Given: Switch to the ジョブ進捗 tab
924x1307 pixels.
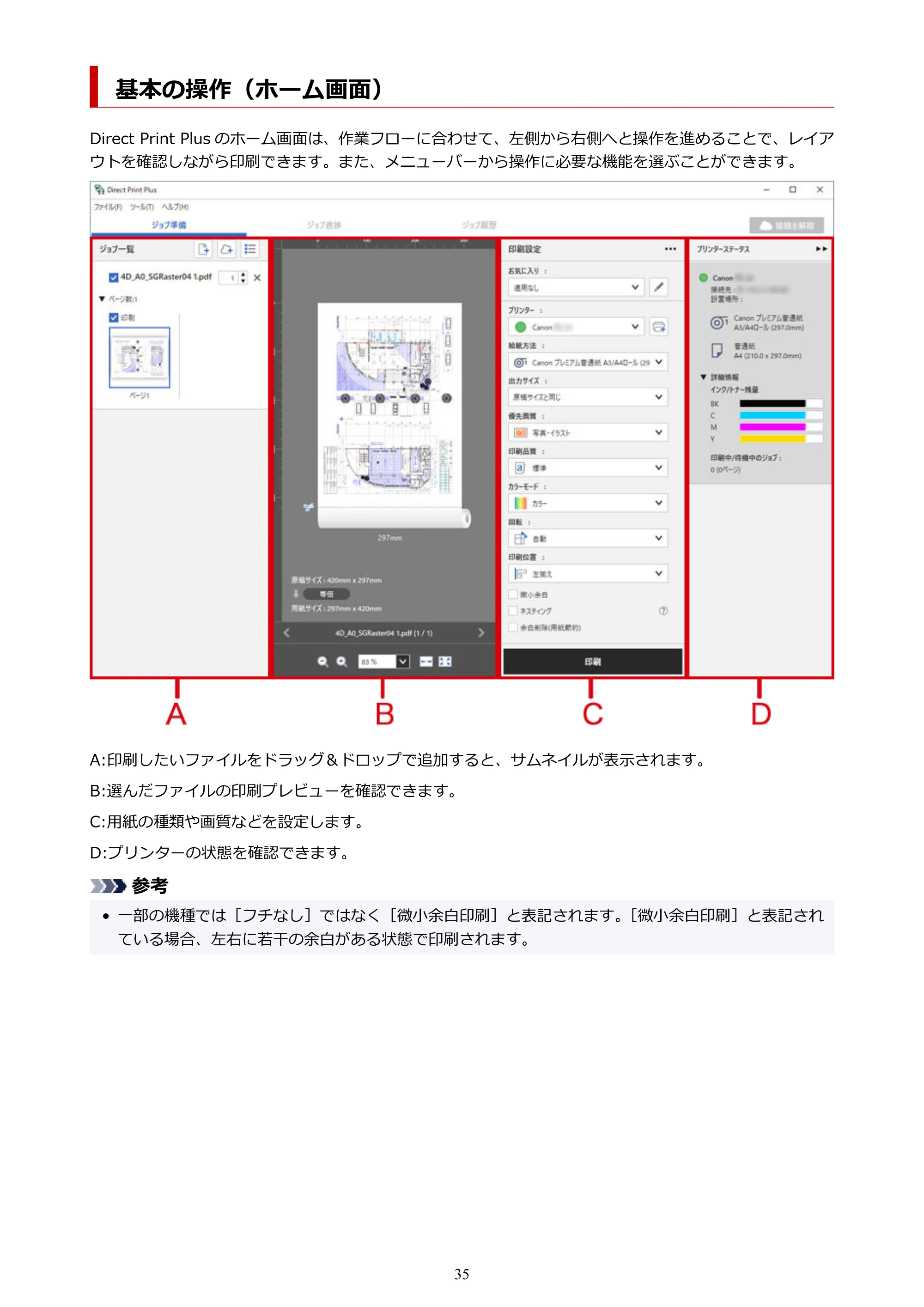Looking at the screenshot, I should [324, 225].
